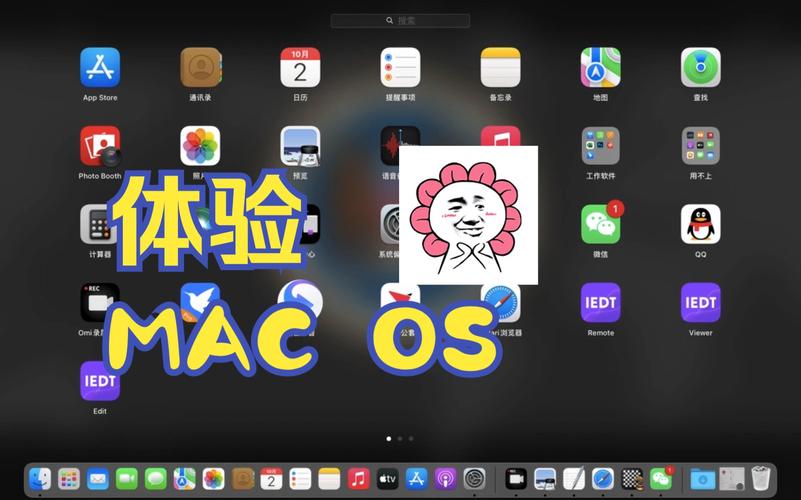Open App Store in the Dock
Image resolution: width=801 pixels, height=500 pixels.
(416, 479)
